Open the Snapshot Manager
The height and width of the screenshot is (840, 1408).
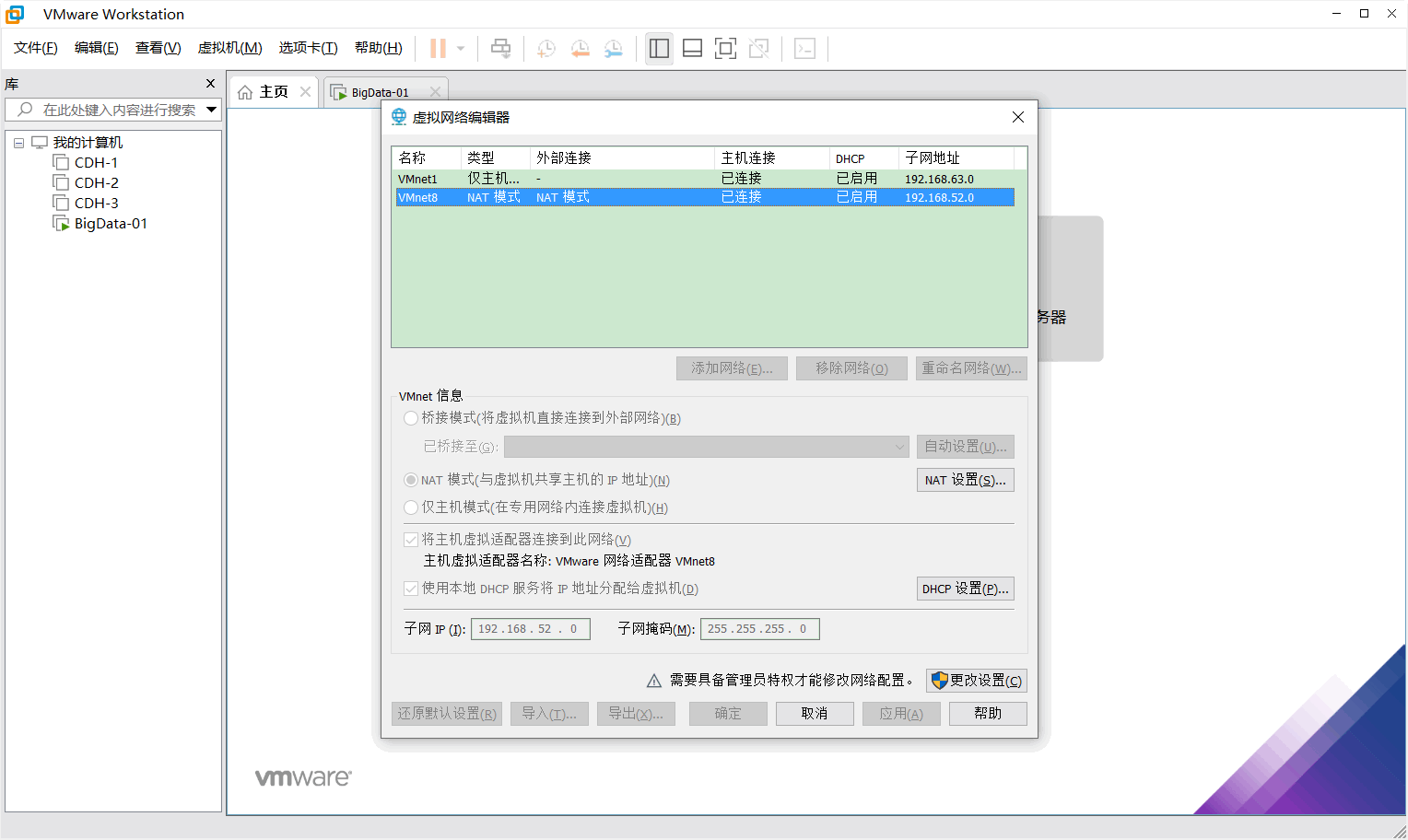613,48
